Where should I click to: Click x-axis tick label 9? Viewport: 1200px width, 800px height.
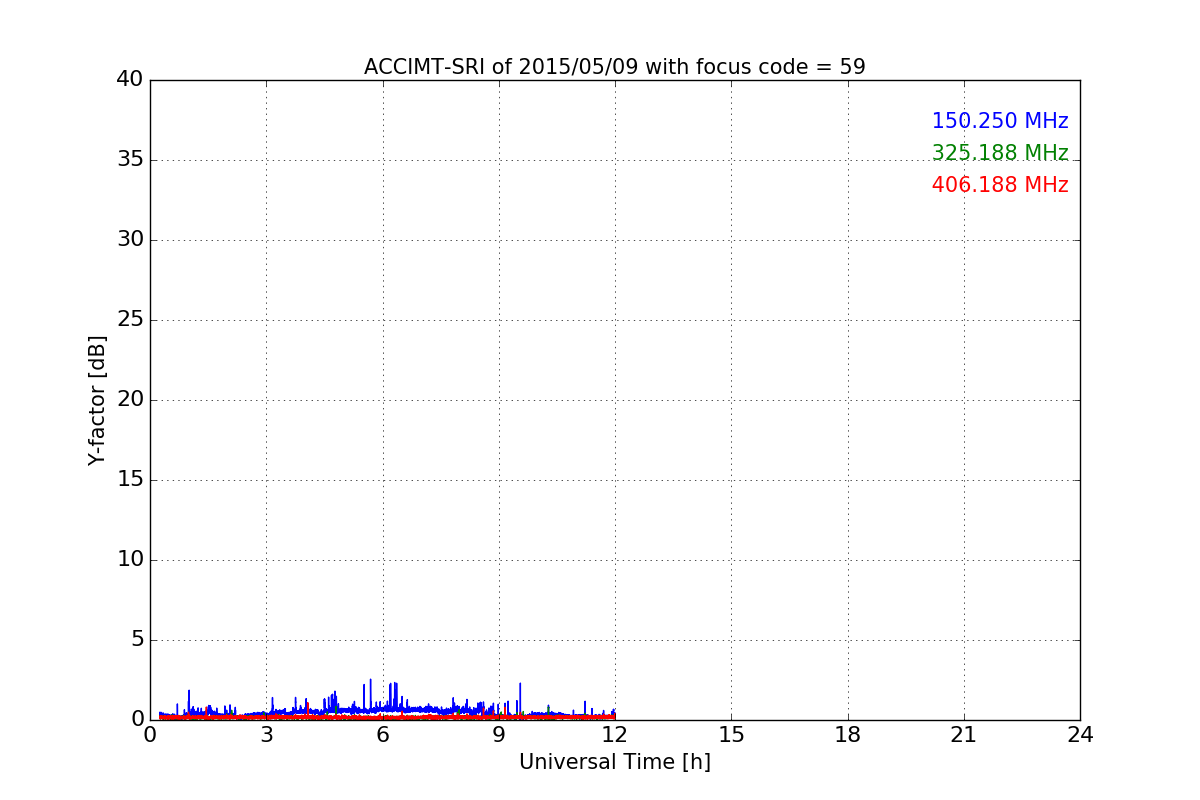coord(499,735)
